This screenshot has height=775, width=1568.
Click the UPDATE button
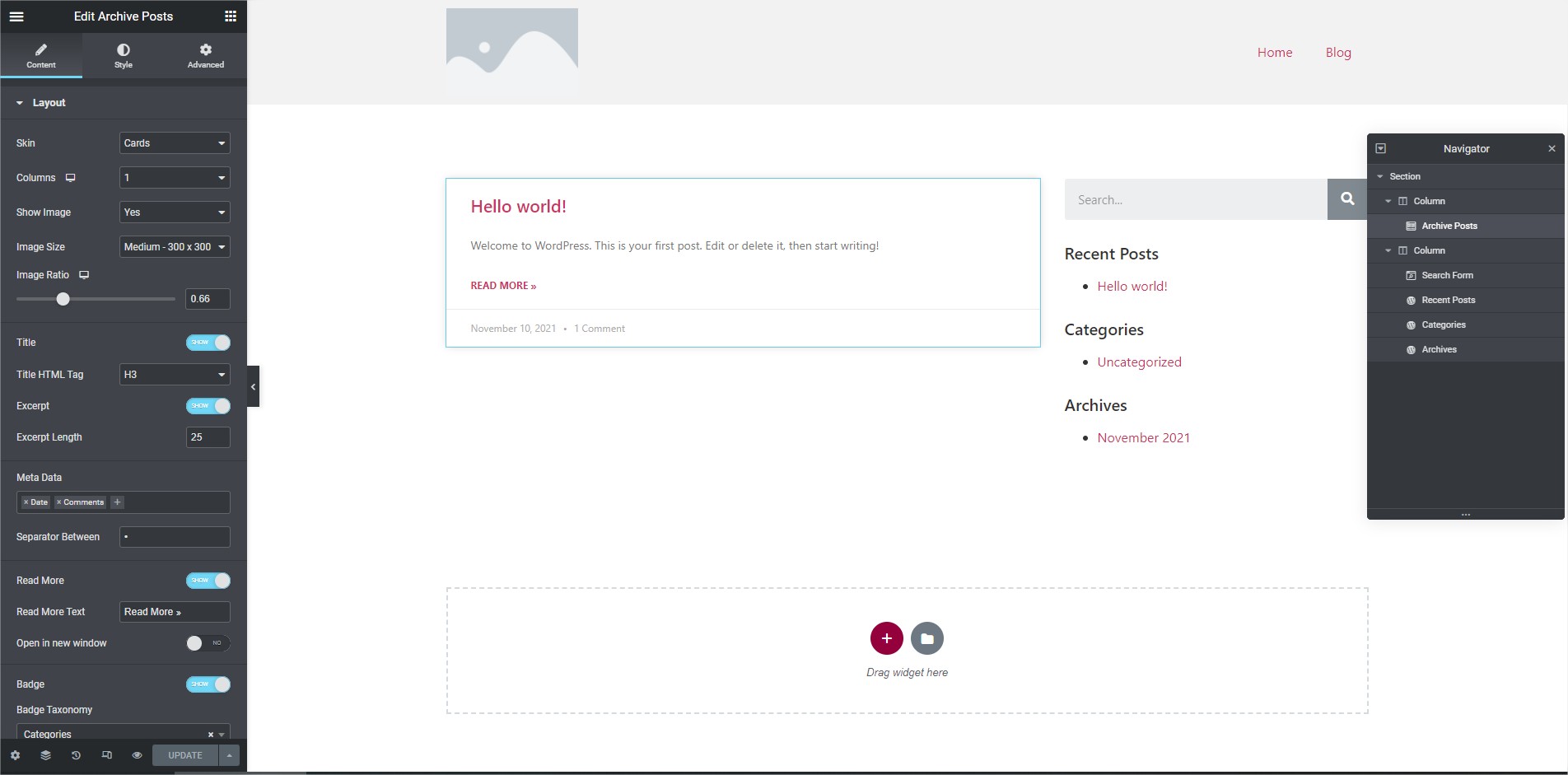185,755
